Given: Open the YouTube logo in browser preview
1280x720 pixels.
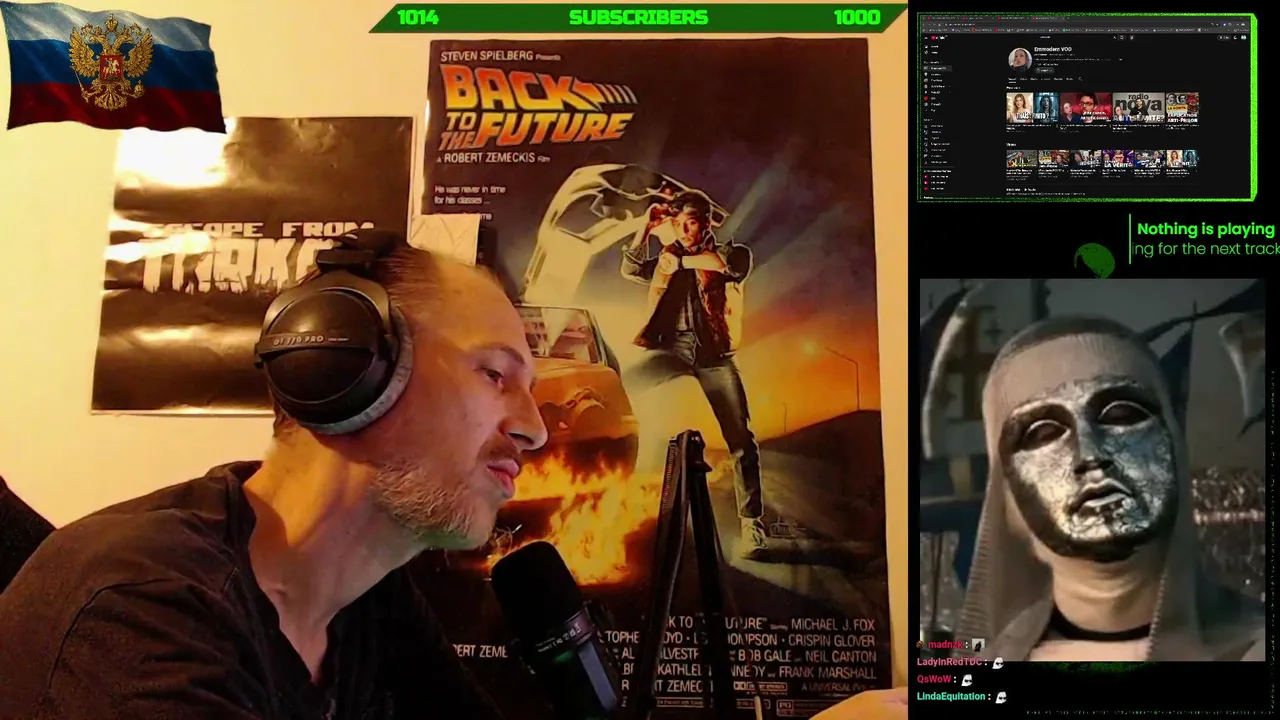Looking at the screenshot, I should (938, 36).
